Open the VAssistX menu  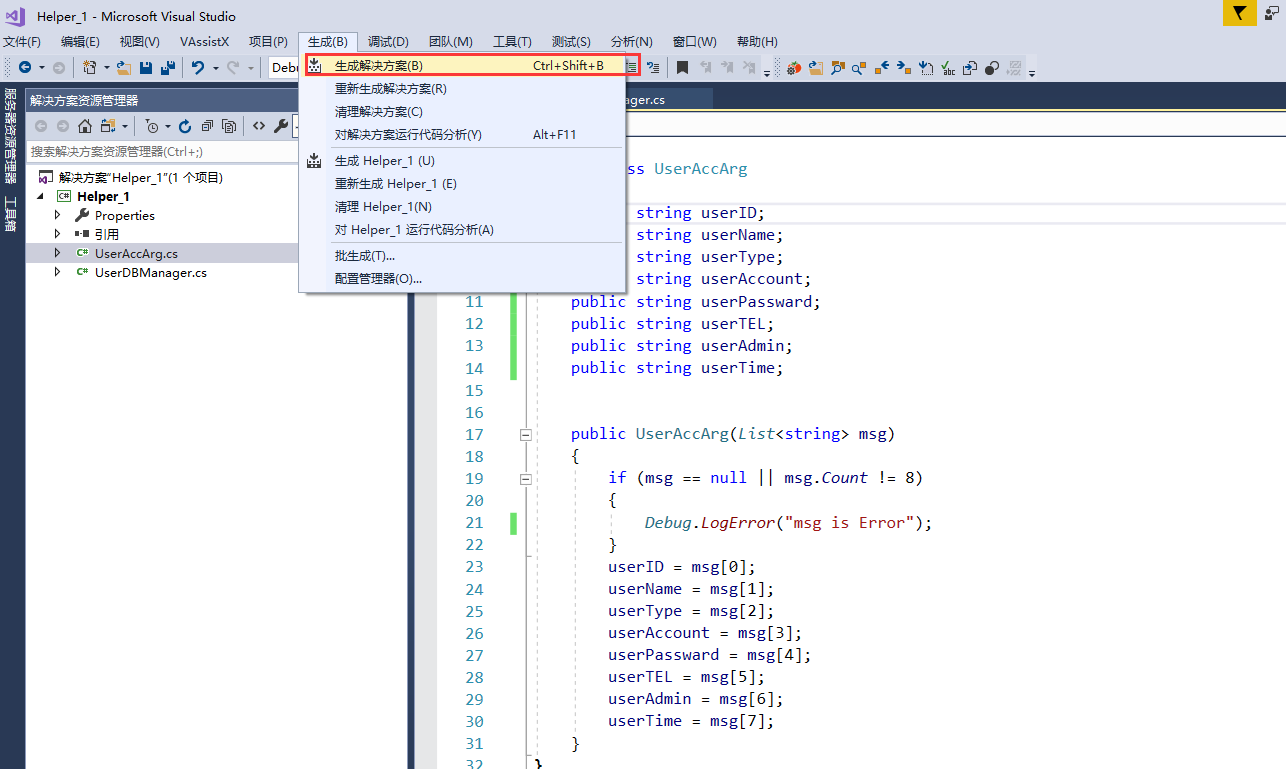[204, 41]
